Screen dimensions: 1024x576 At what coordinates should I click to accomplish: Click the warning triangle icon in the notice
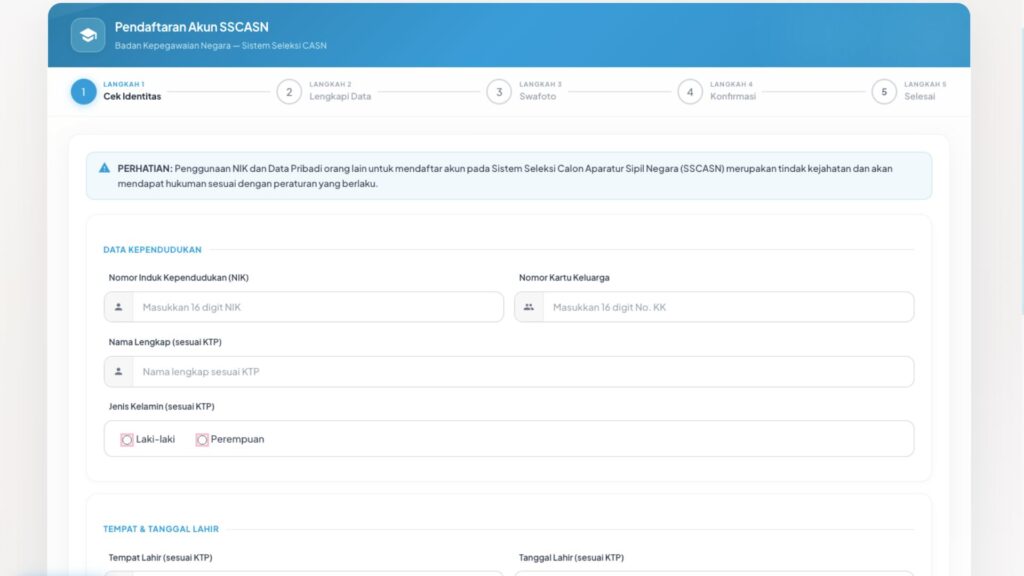pos(104,168)
